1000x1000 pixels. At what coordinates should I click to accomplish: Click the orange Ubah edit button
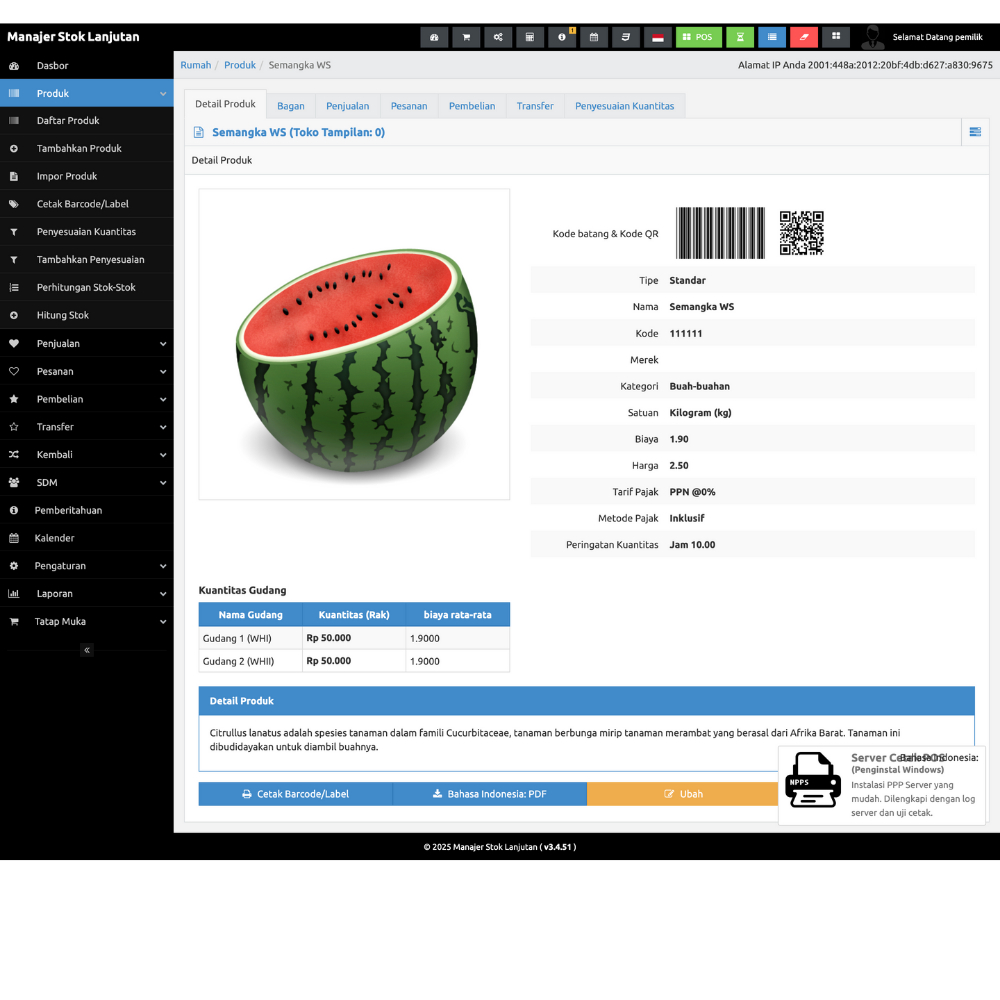pyautogui.click(x=683, y=794)
